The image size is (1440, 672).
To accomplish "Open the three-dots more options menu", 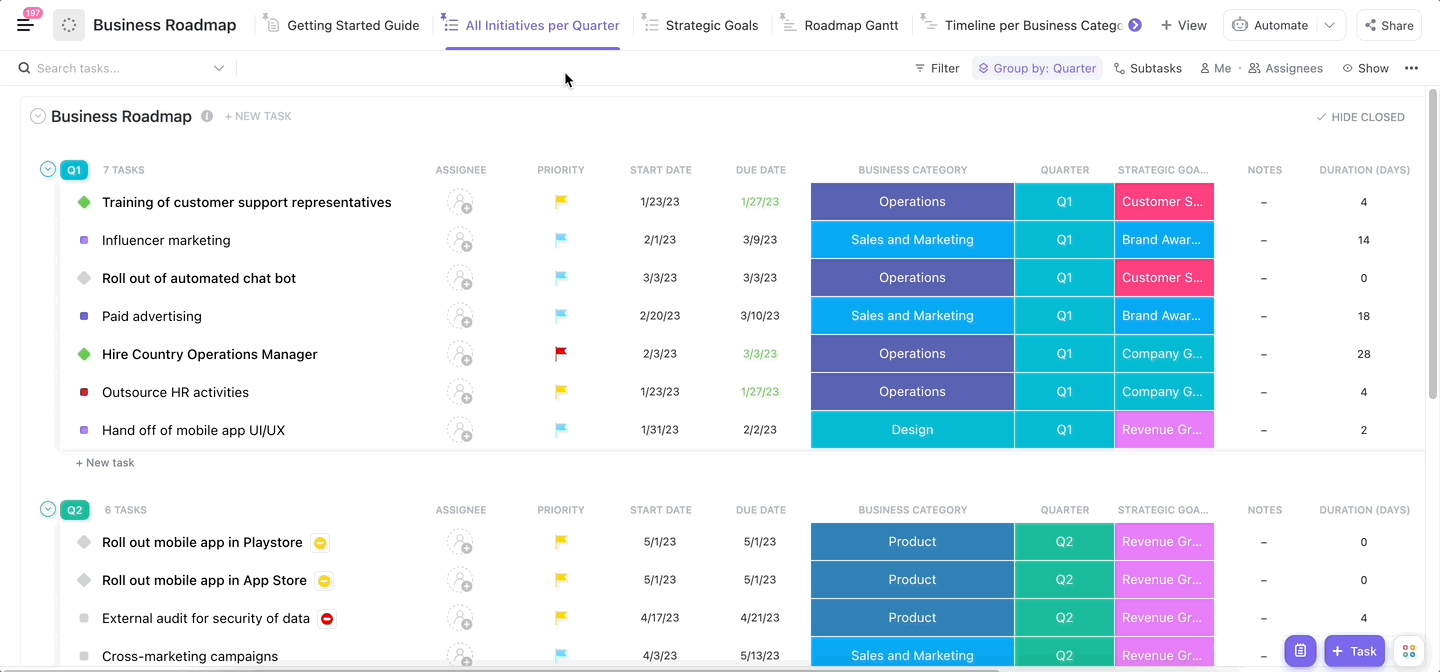I will (1411, 68).
